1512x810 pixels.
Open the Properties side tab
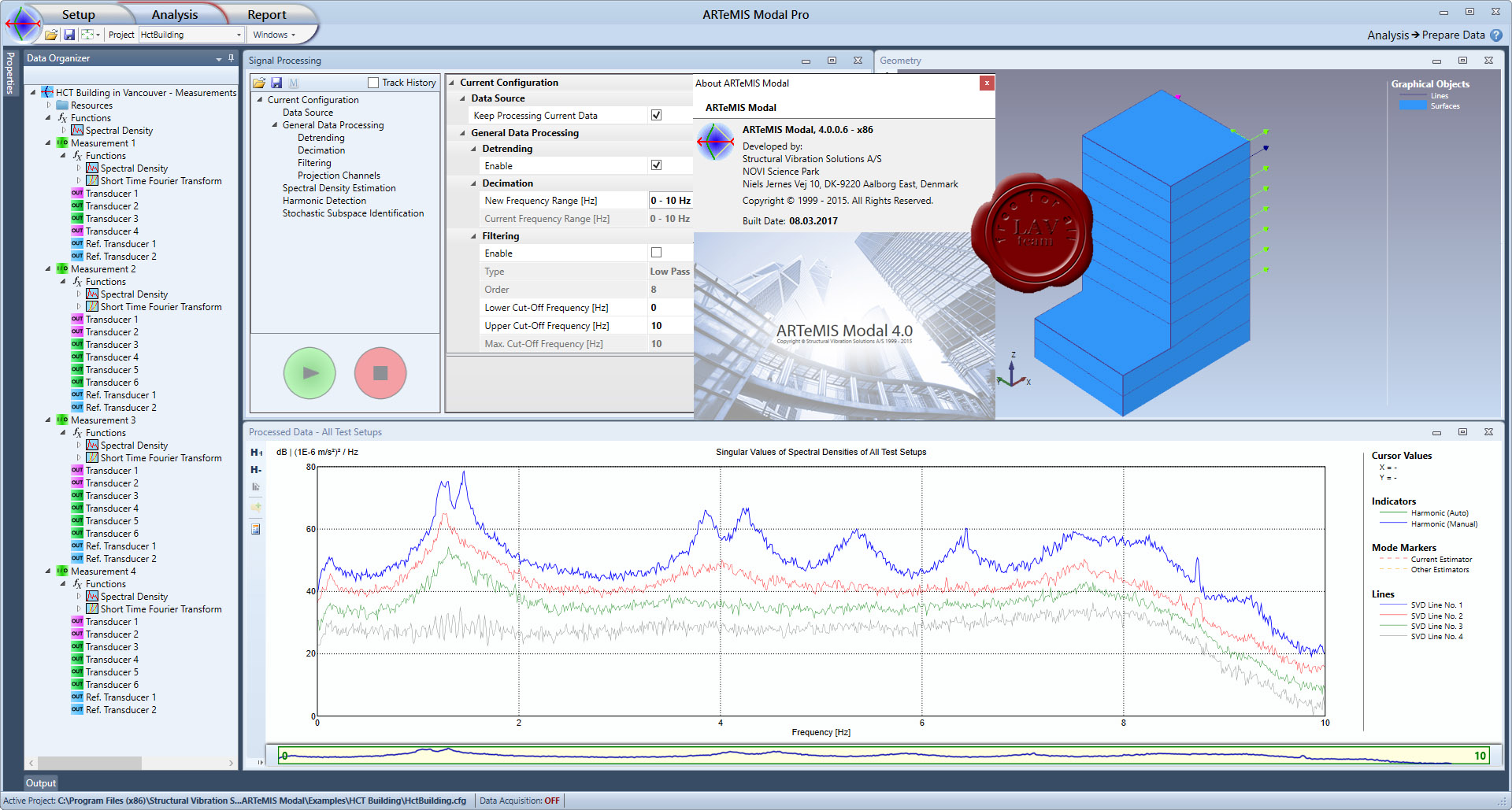coord(10,72)
